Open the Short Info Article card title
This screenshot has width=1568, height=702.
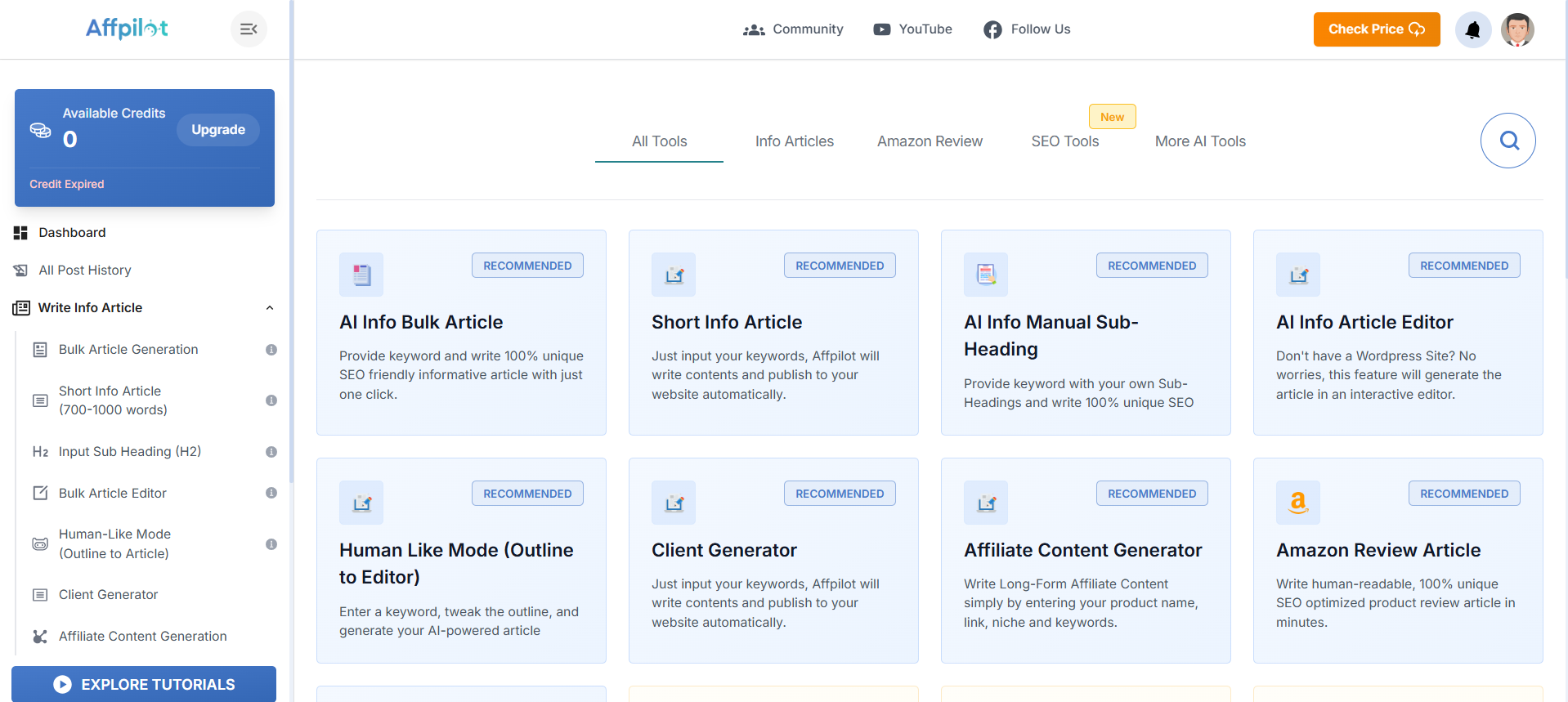point(727,322)
